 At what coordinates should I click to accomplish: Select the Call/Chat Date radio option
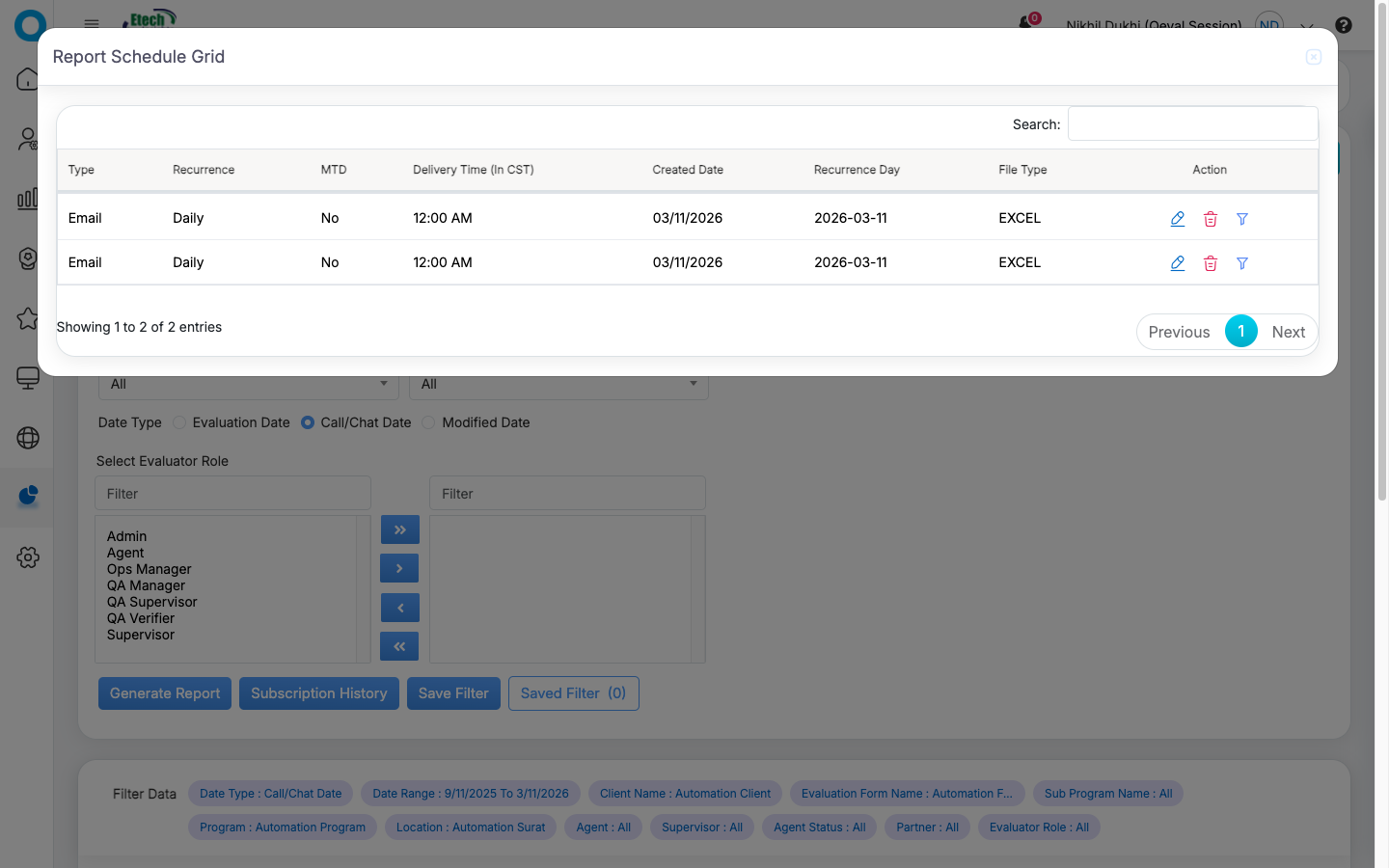click(308, 422)
